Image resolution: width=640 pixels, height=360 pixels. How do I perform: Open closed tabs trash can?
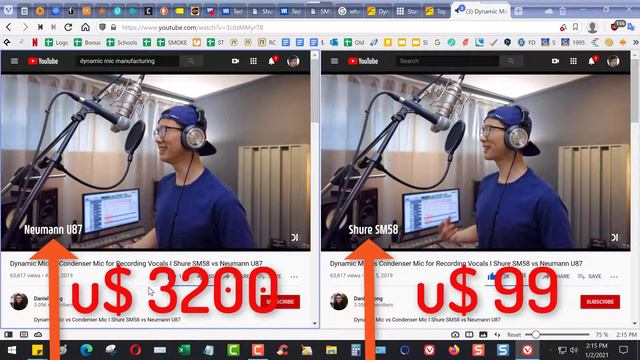tap(563, 11)
